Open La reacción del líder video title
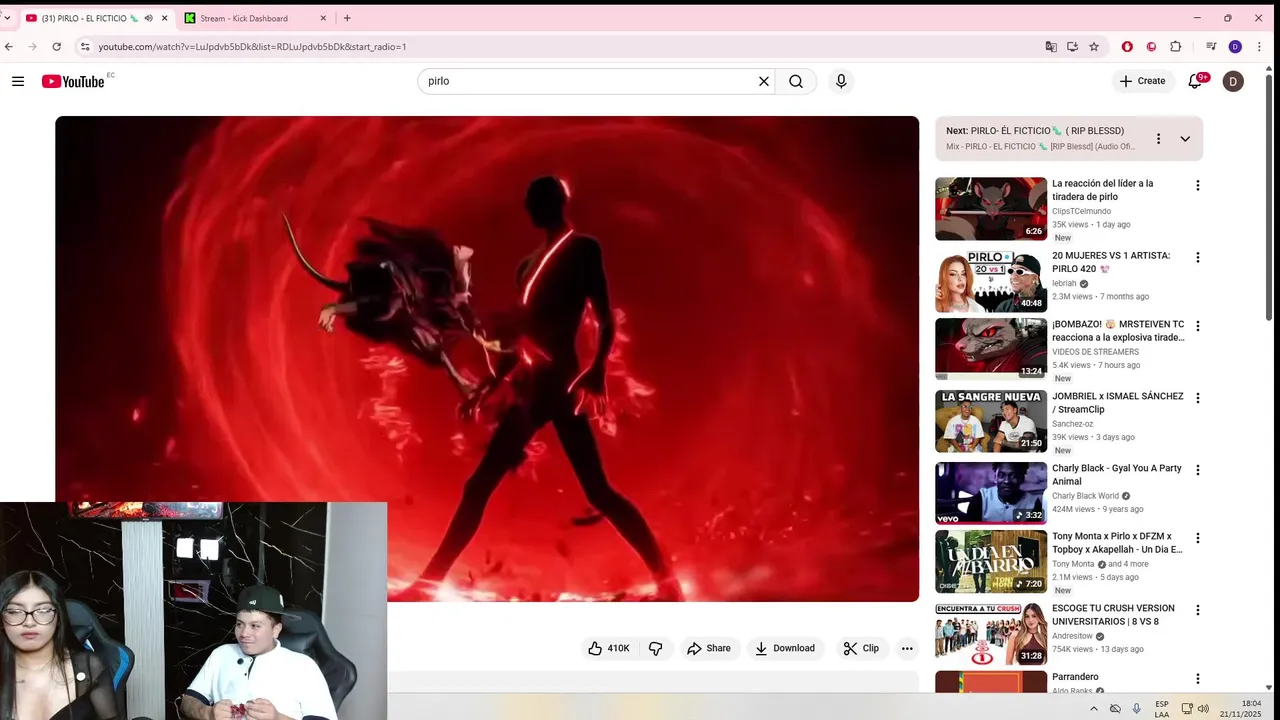Viewport: 1280px width, 720px height. pyautogui.click(x=1102, y=190)
